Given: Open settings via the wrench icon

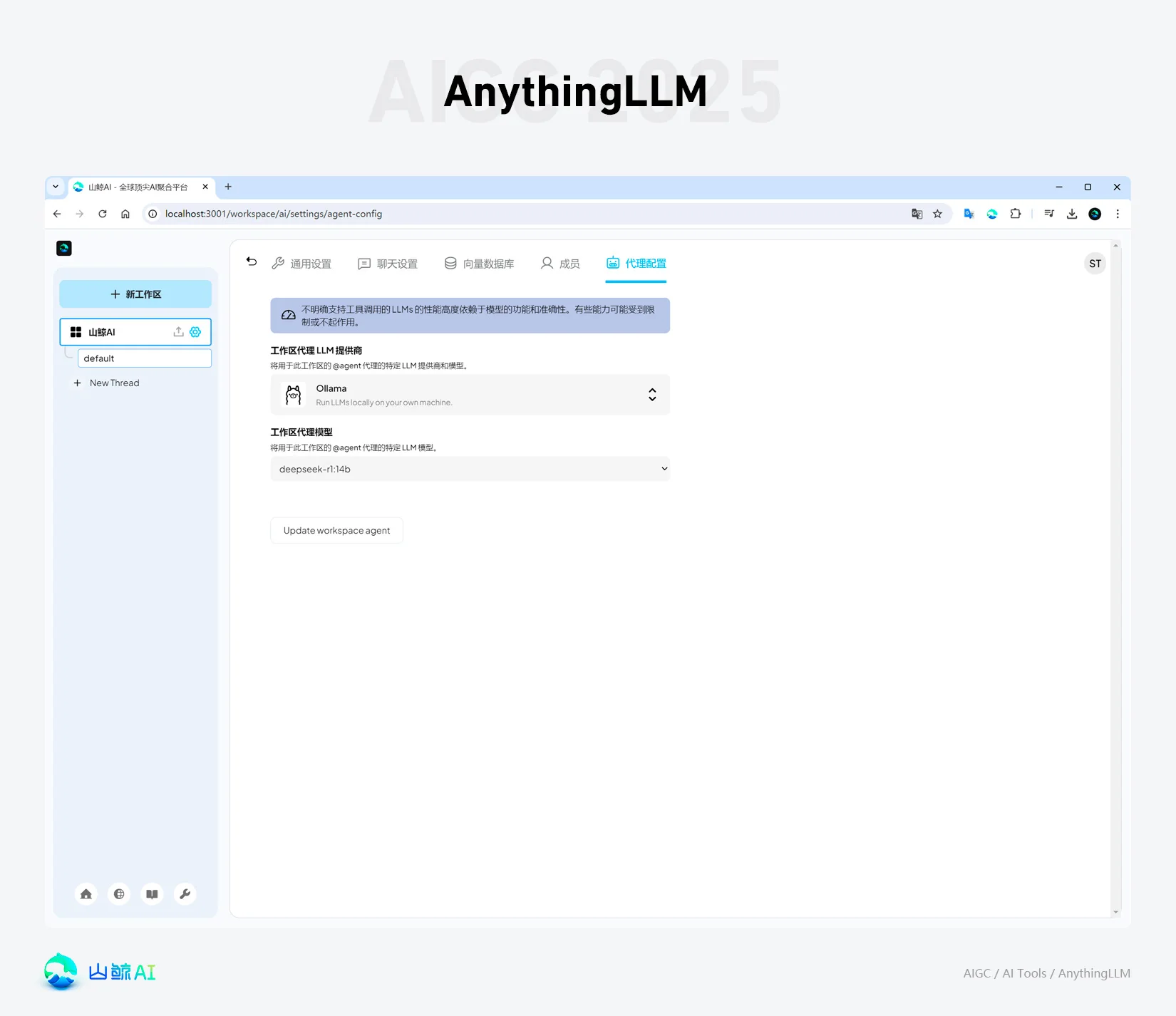Looking at the screenshot, I should click(x=185, y=894).
